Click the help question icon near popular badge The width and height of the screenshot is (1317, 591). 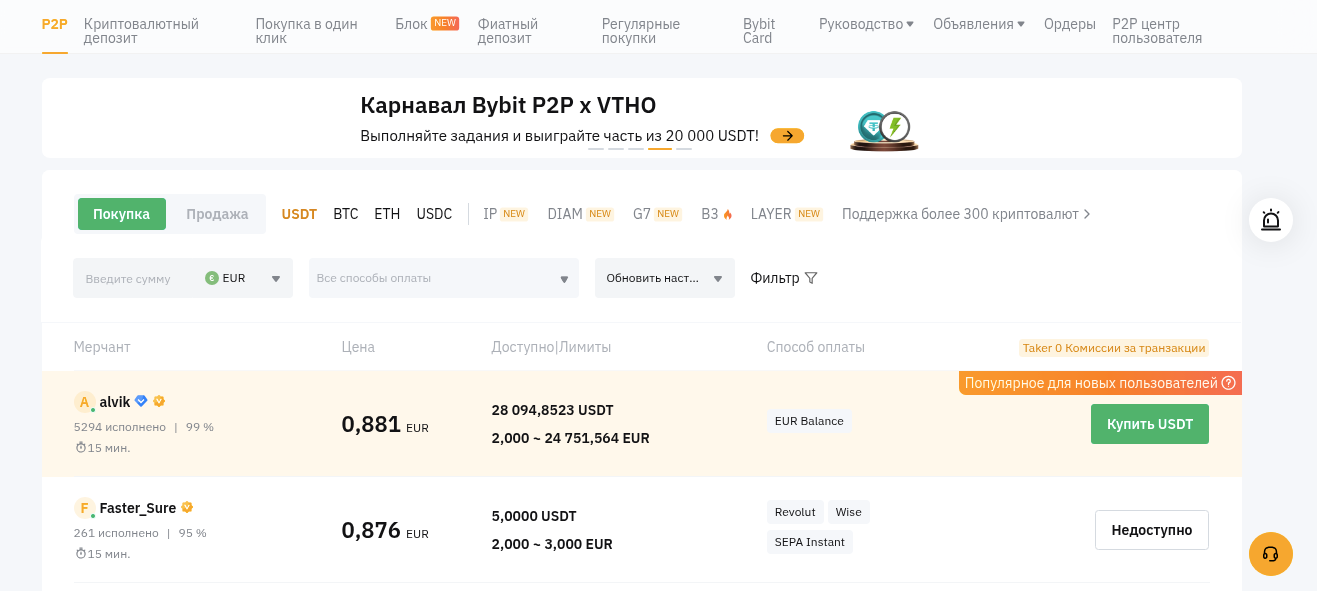[x=1230, y=383]
